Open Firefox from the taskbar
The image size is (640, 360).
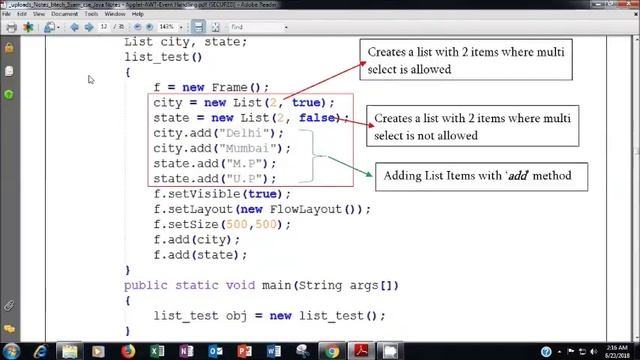coord(128,351)
